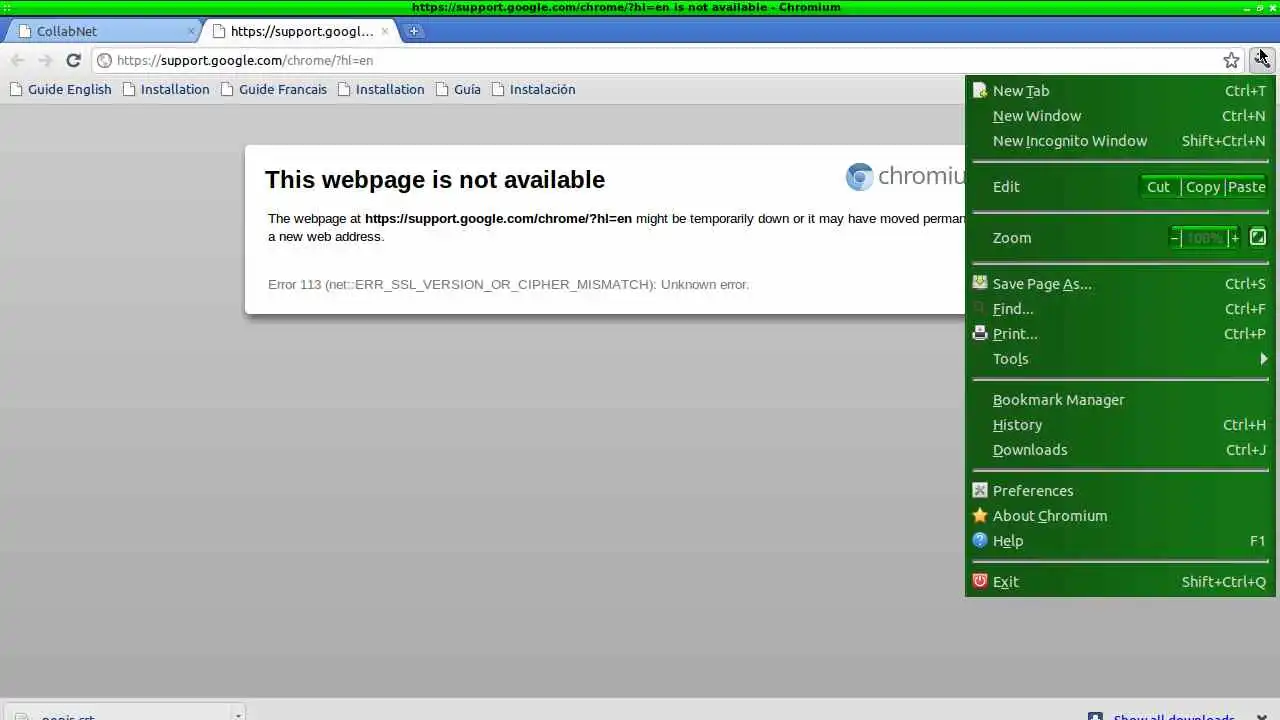The width and height of the screenshot is (1280, 720).
Task: Click the Paste button in Edit row
Action: pos(1246,187)
